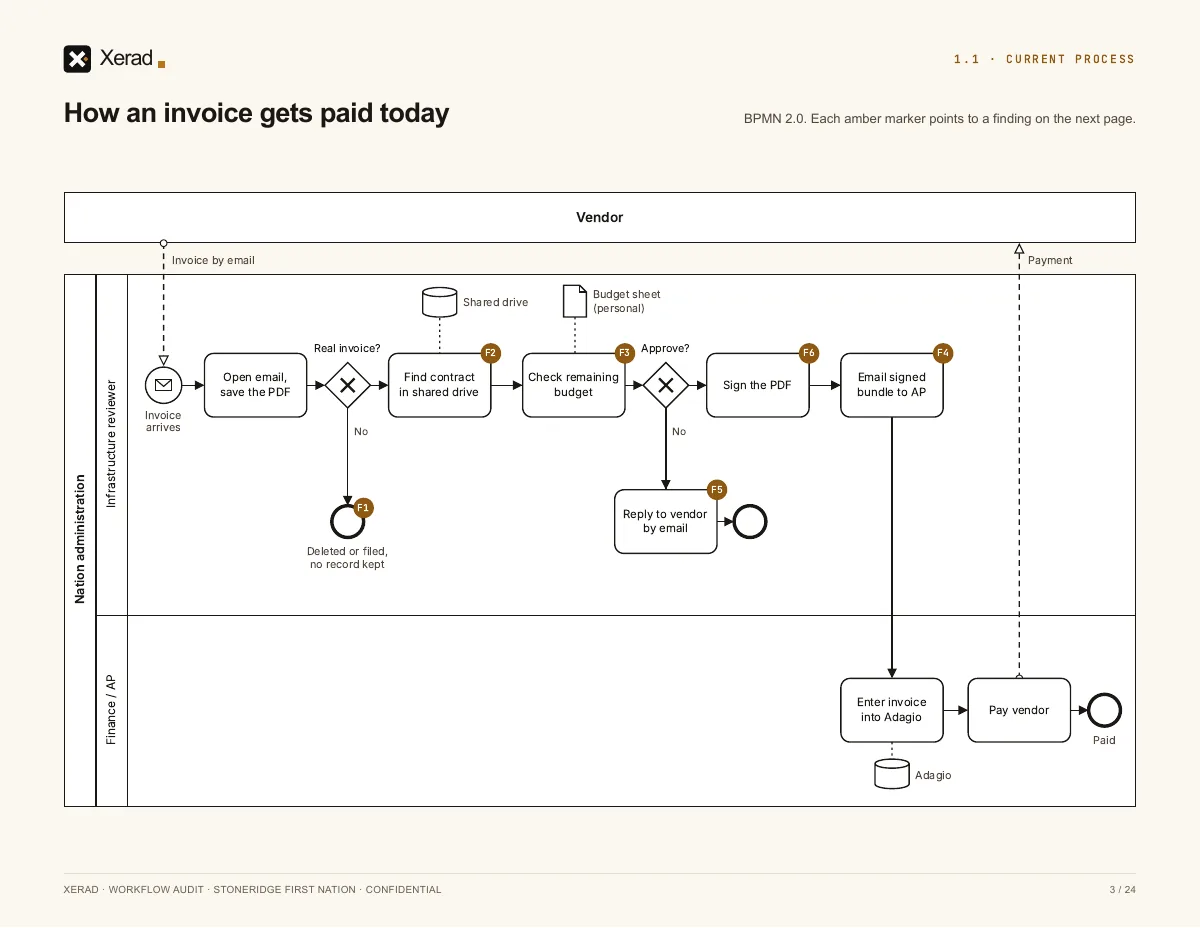Click finding marker F5
Screen dimensions: 1200x928
pos(717,489)
